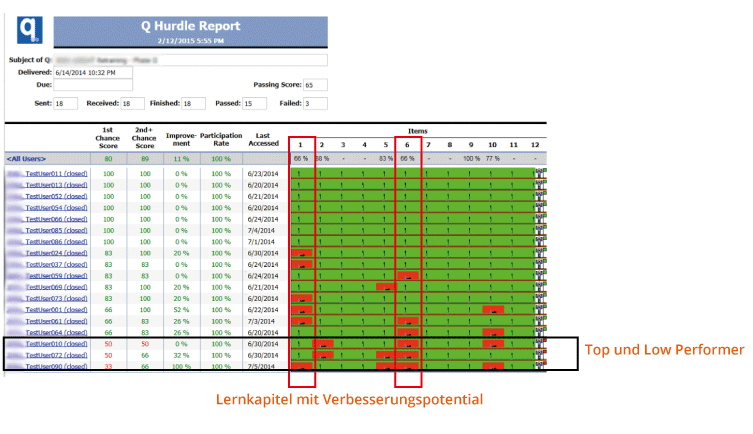
Task: Click TestUser001's red item 10 cell
Action: pyautogui.click(x=491, y=310)
